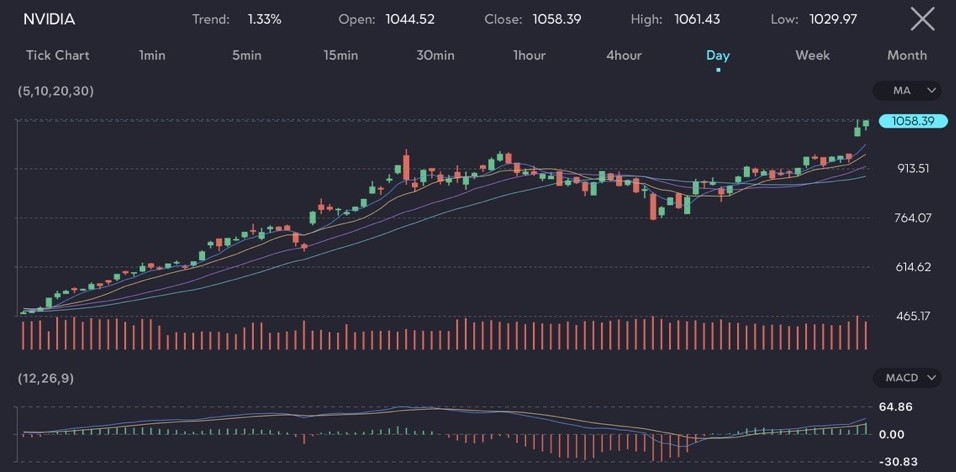
Task: Switch to the Tick Chart view
Action: point(57,55)
